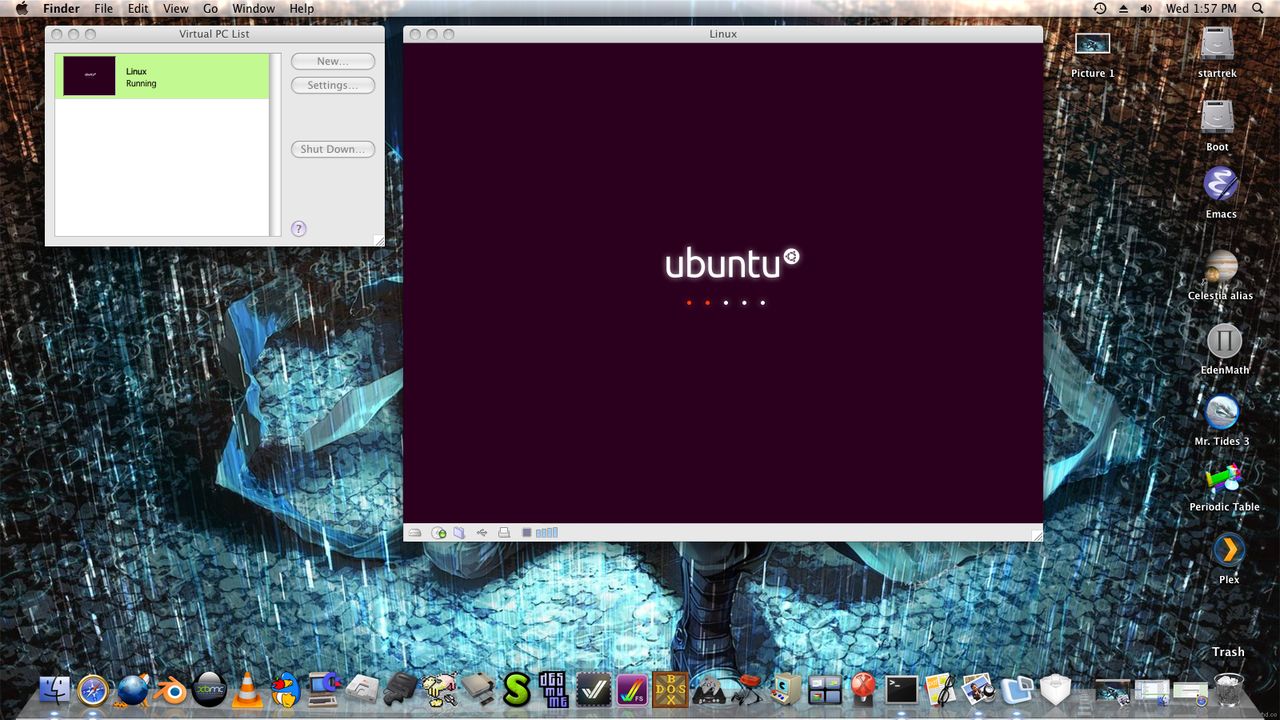Click the New... button in Virtual PC List

click(333, 61)
